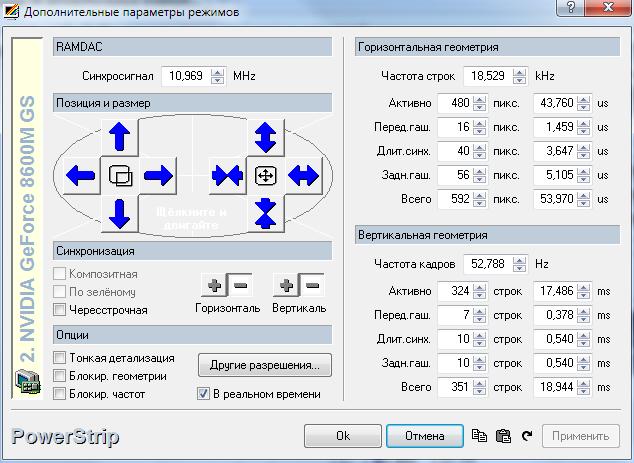Click the horizontal Активно pixel value field
This screenshot has height=463, width=634.
(x=454, y=103)
